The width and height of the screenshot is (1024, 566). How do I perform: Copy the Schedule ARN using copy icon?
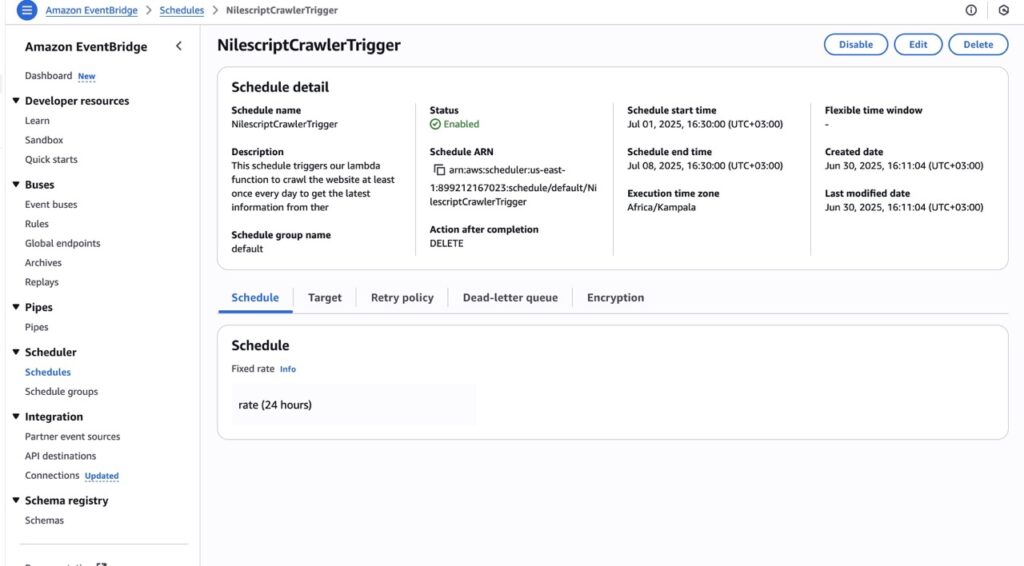click(439, 170)
